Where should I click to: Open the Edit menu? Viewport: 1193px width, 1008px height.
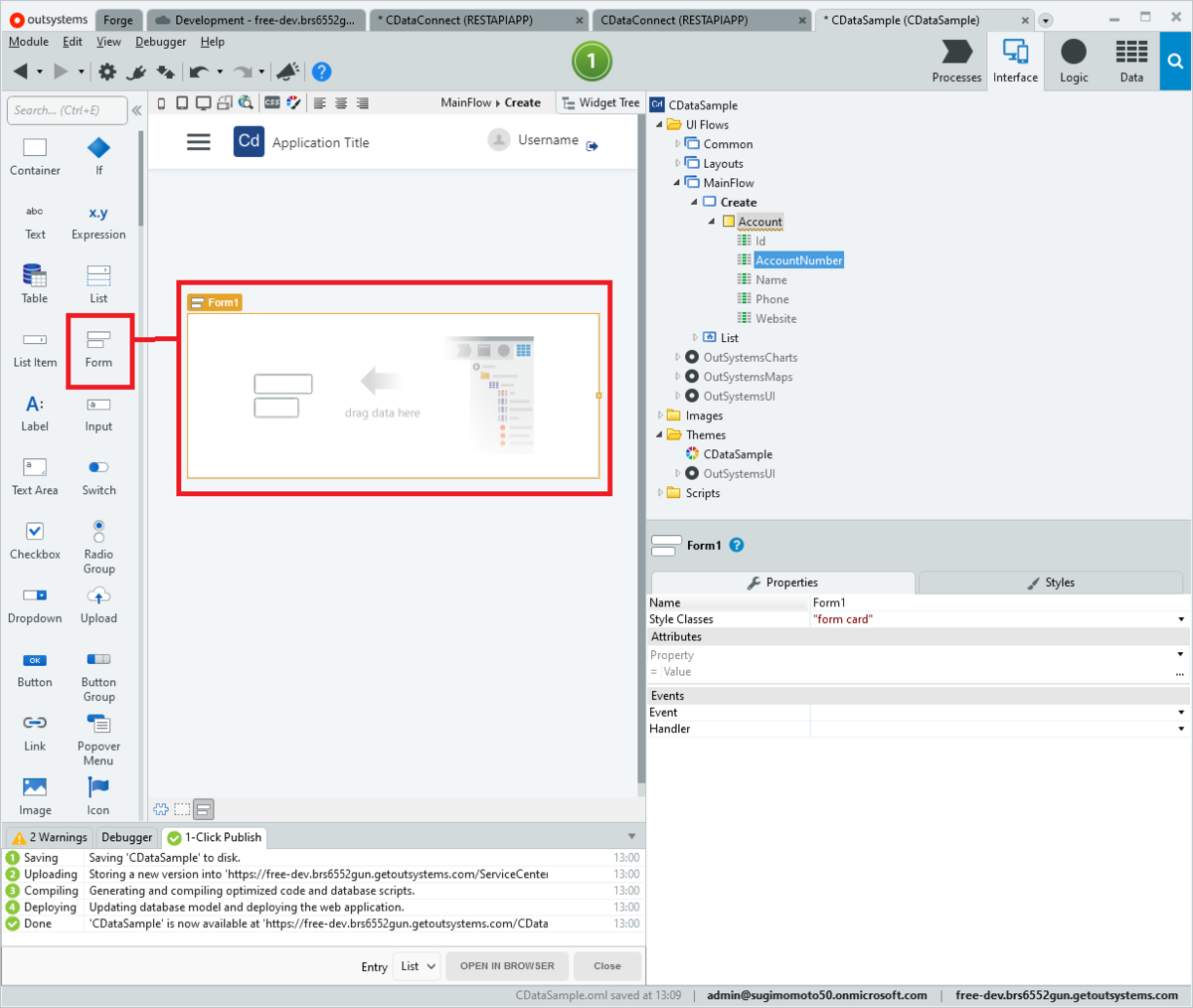[x=73, y=42]
